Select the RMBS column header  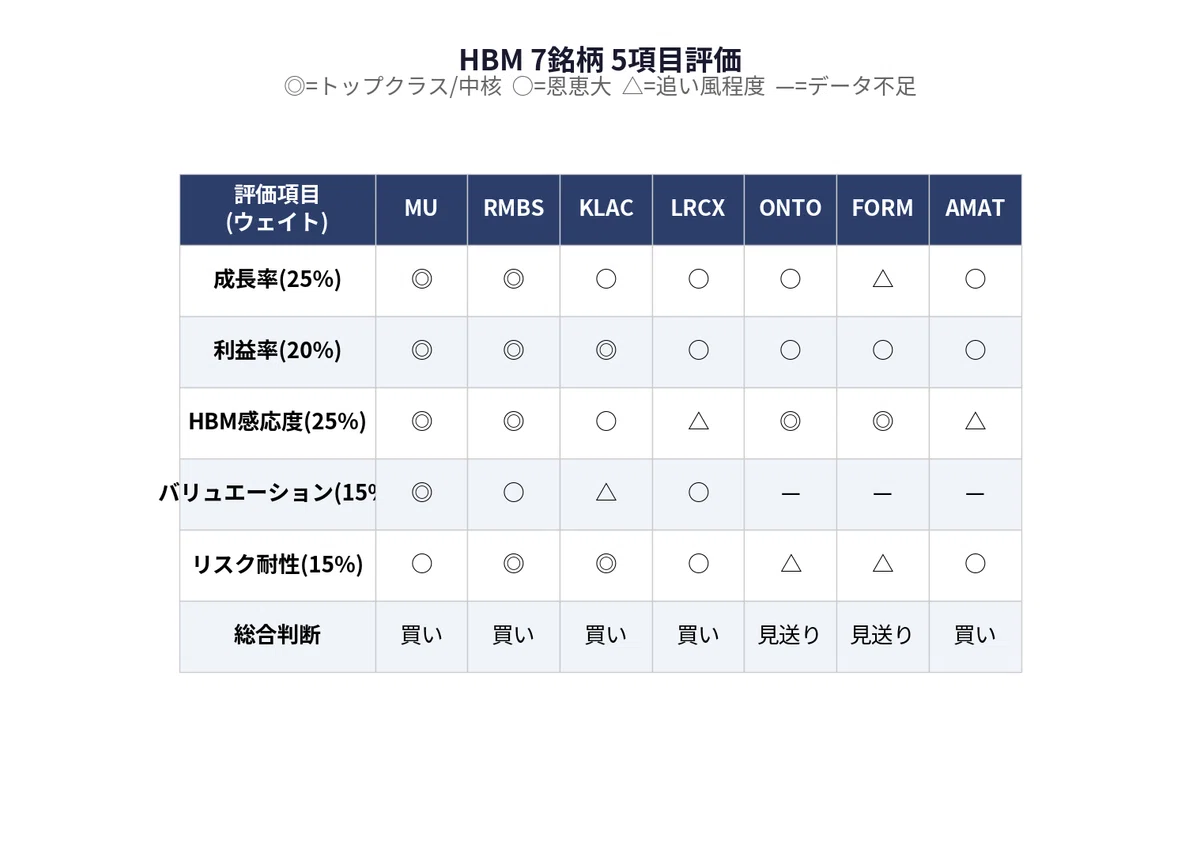[513, 209]
